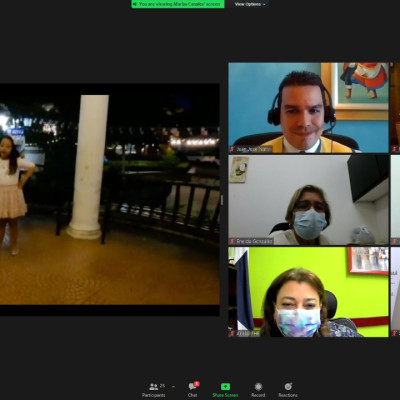Image resolution: width=400 pixels, height=400 pixels.
Task: Click the muted mic icon beside Freida González
Action: click(x=232, y=241)
